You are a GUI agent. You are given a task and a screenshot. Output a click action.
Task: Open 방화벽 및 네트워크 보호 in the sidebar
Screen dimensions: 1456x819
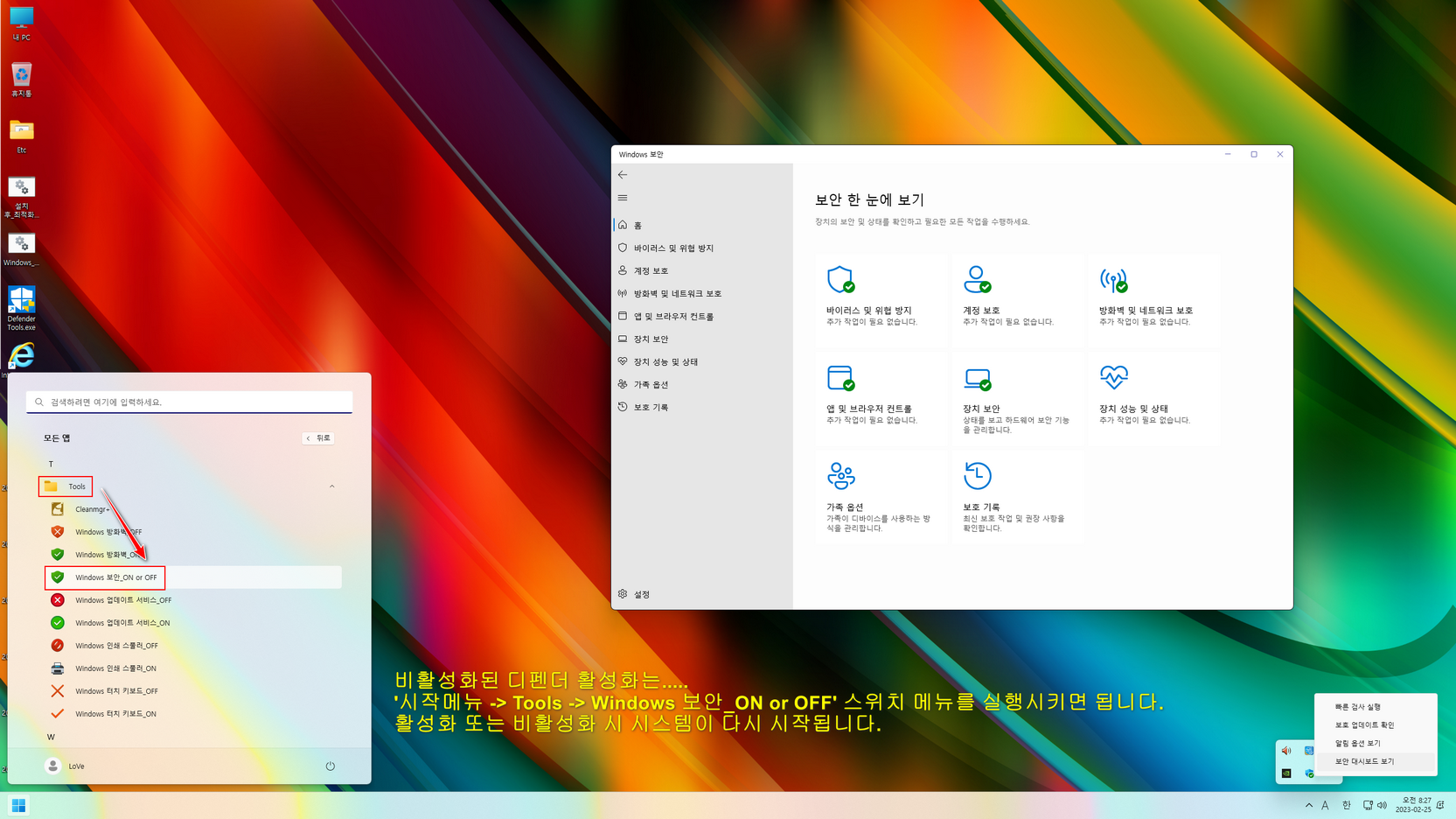[x=702, y=293]
